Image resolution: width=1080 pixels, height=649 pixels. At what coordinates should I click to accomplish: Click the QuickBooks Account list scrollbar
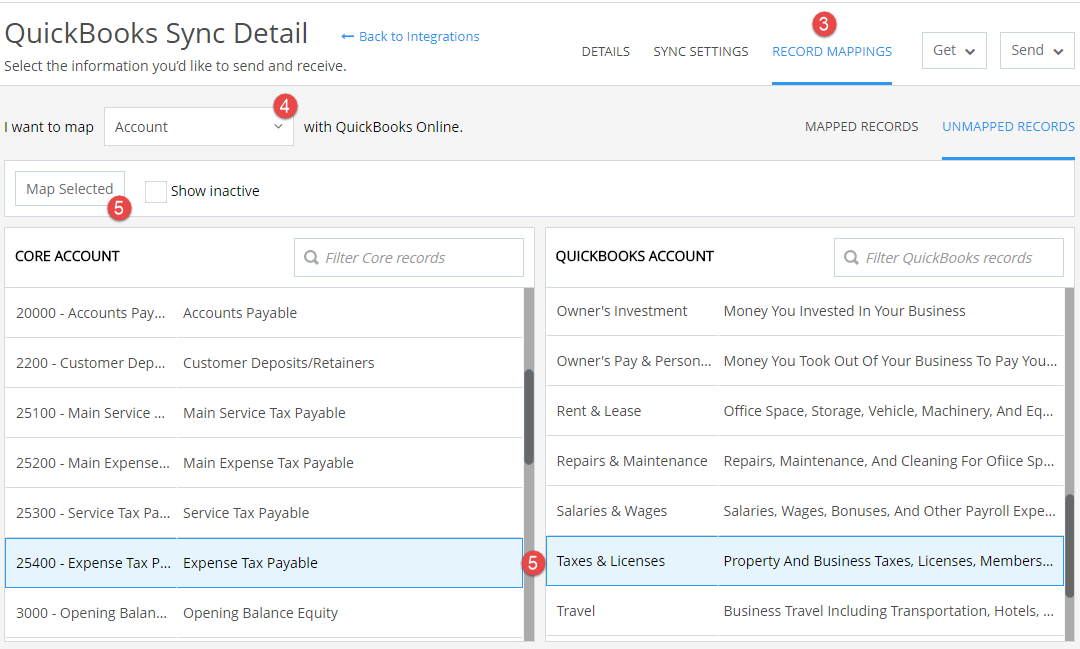(x=1069, y=546)
